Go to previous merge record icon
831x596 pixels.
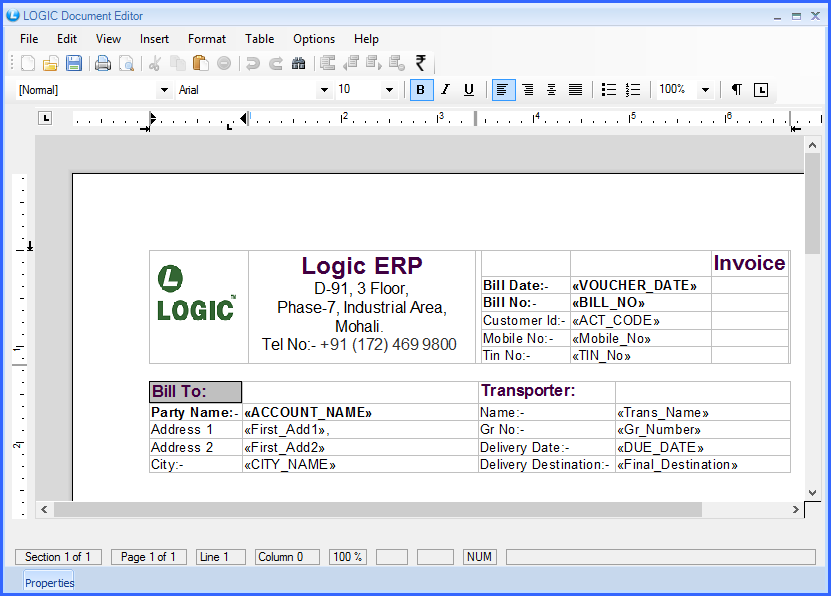[351, 63]
